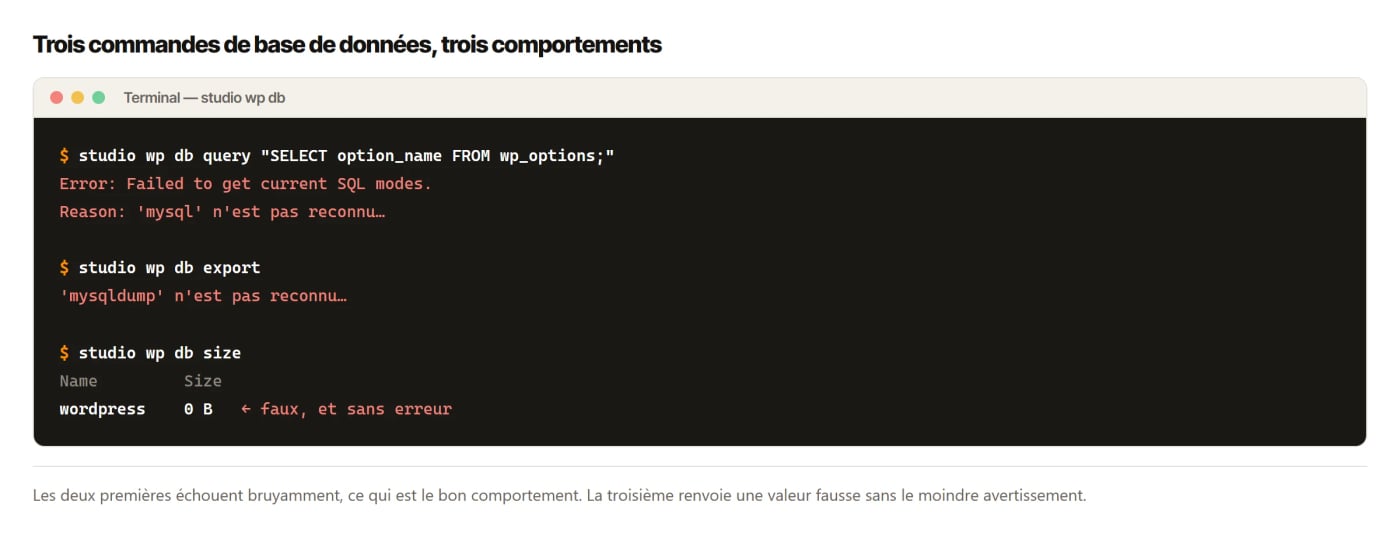Click the orange prompt before db export command
Image resolution: width=1400 pixels, height=537 pixels.
coord(64,268)
